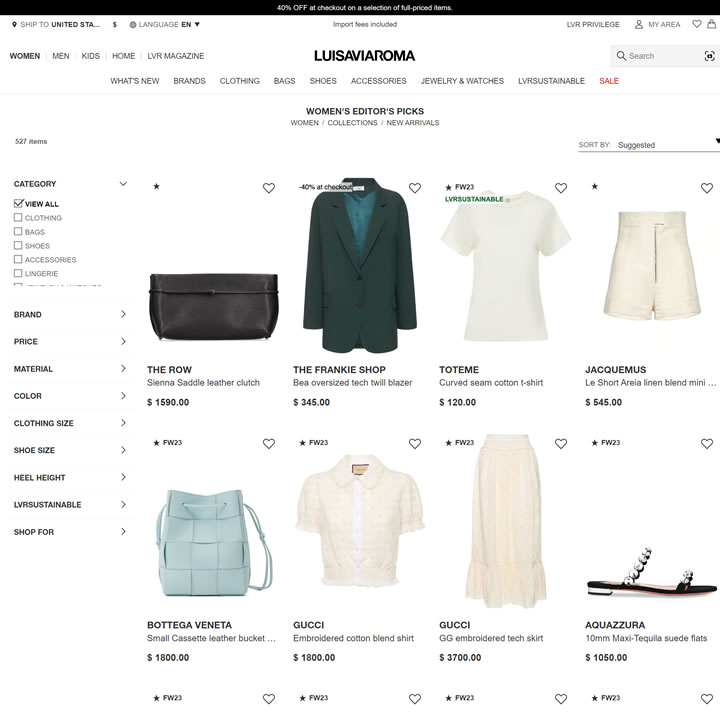Check the Clothing category checkbox
720x715 pixels.
18,217
